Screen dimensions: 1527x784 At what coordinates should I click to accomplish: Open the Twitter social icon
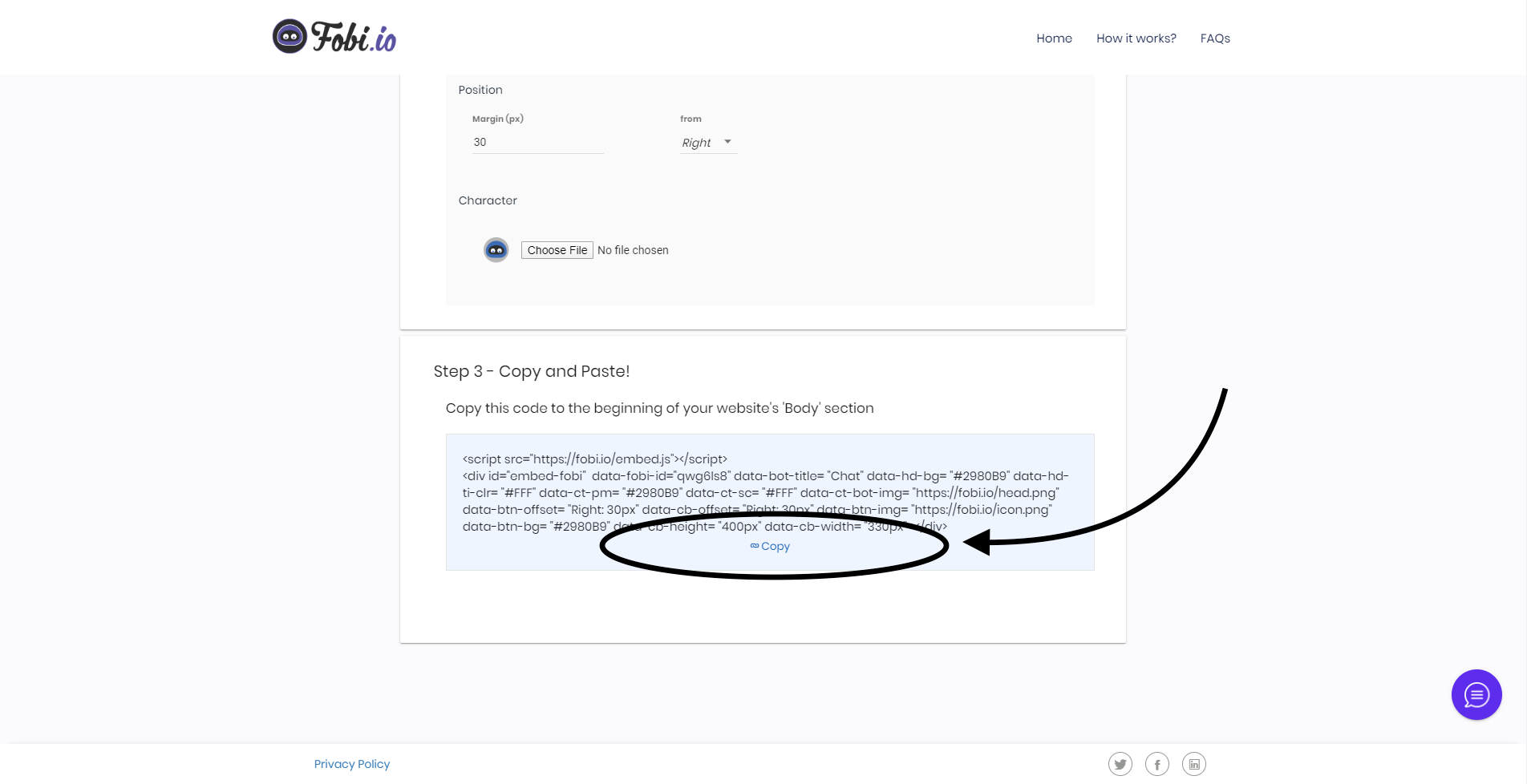[x=1120, y=764]
